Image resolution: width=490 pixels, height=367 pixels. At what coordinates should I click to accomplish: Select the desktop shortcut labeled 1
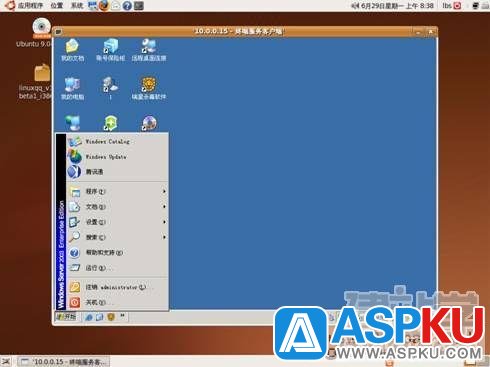[110, 89]
